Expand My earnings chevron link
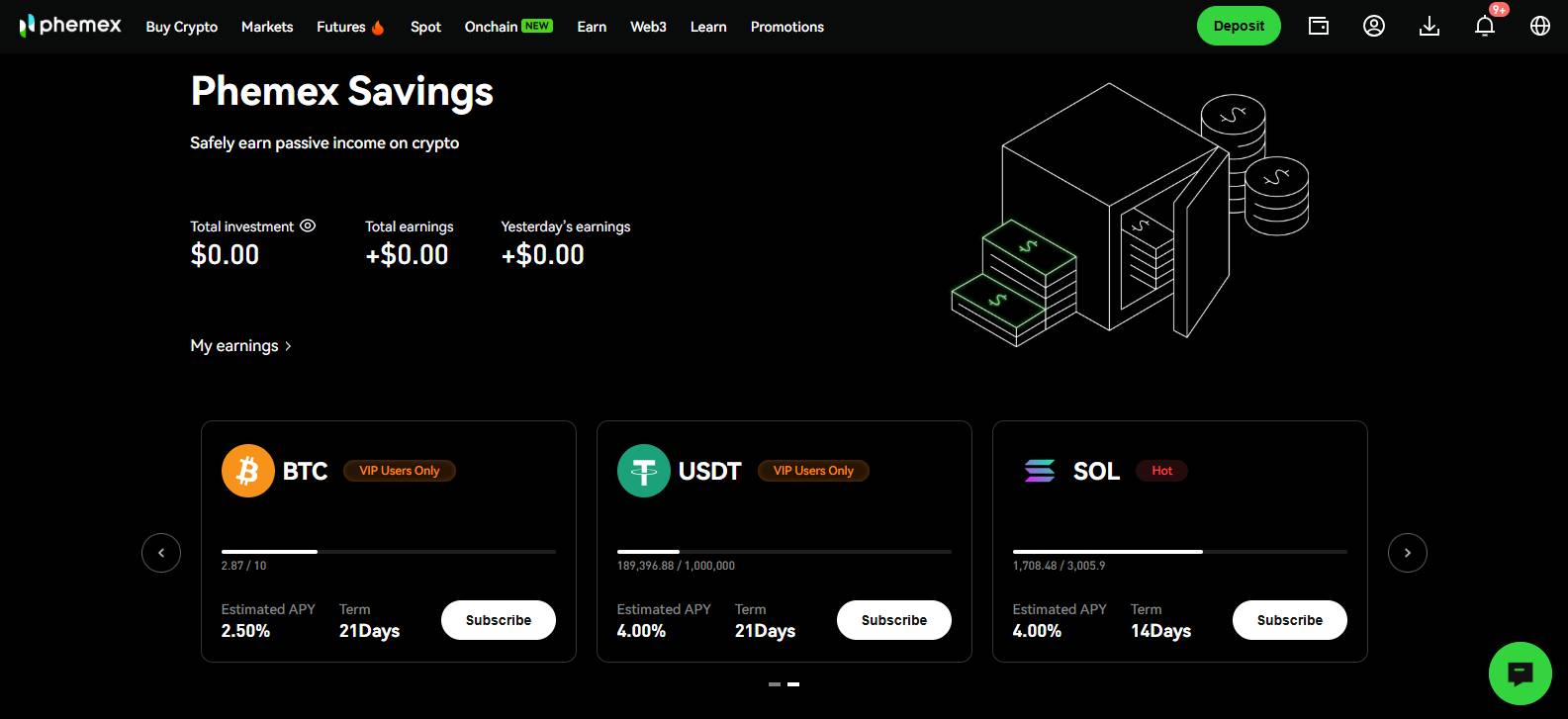The image size is (1568, 719). point(240,345)
